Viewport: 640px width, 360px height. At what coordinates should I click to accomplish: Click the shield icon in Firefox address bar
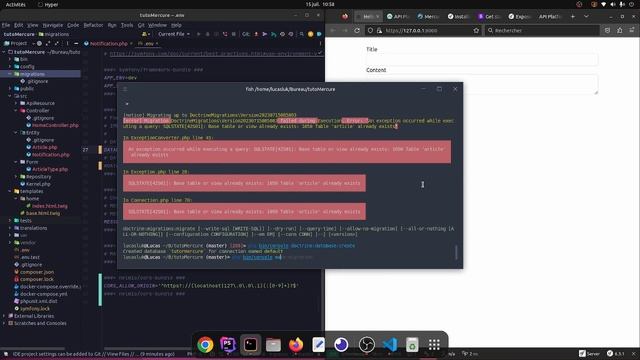click(370, 30)
